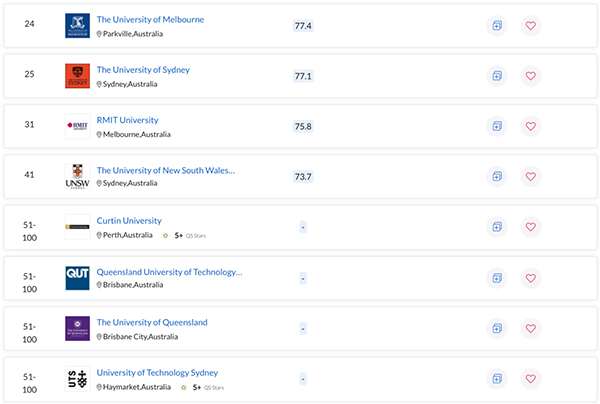This screenshot has width=600, height=404.
Task: Open the Curtin University logo
Action: [x=77, y=227]
